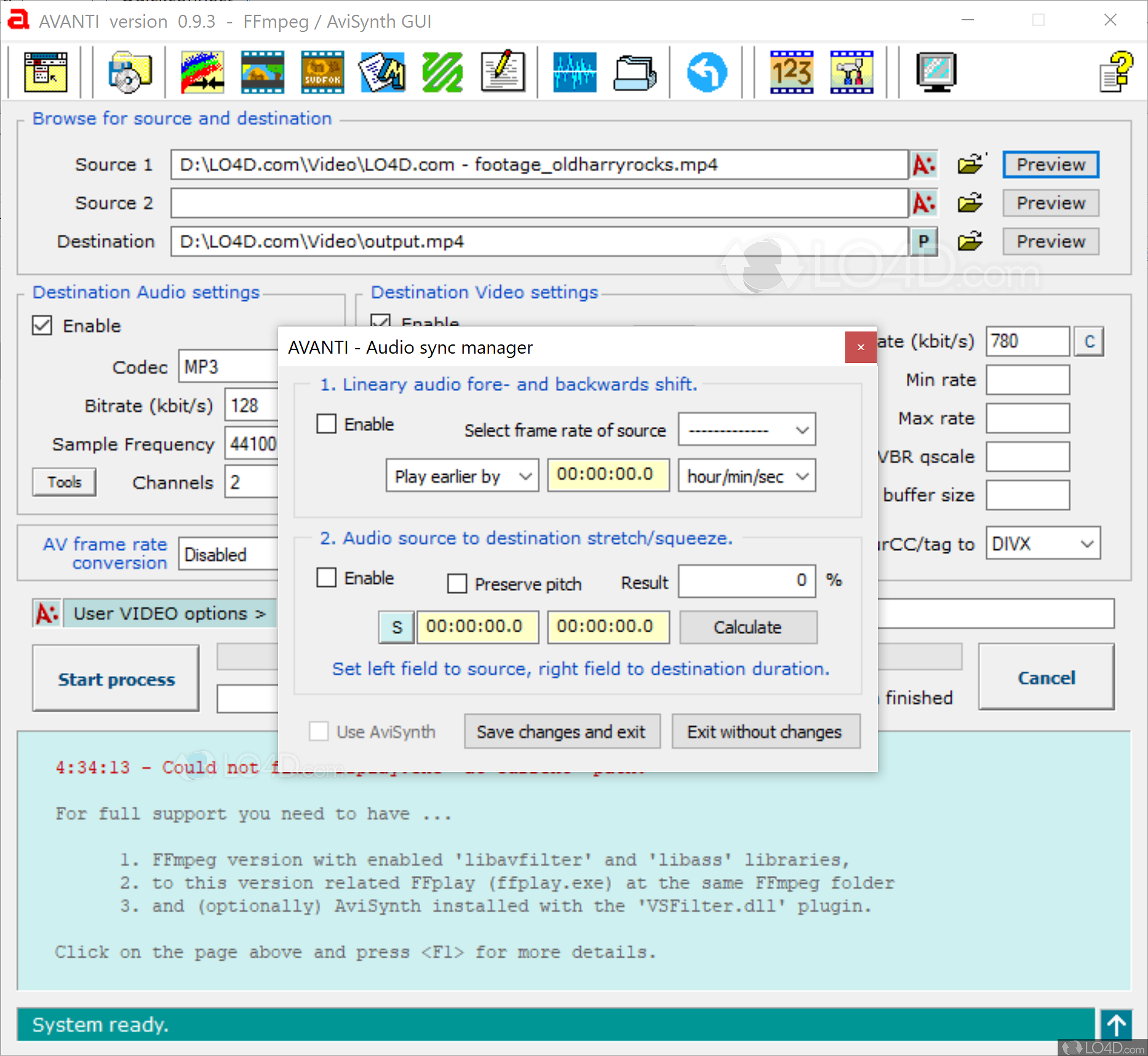This screenshot has height=1056, width=1148.
Task: Open the MP3 Codec dropdown
Action: pyautogui.click(x=229, y=367)
